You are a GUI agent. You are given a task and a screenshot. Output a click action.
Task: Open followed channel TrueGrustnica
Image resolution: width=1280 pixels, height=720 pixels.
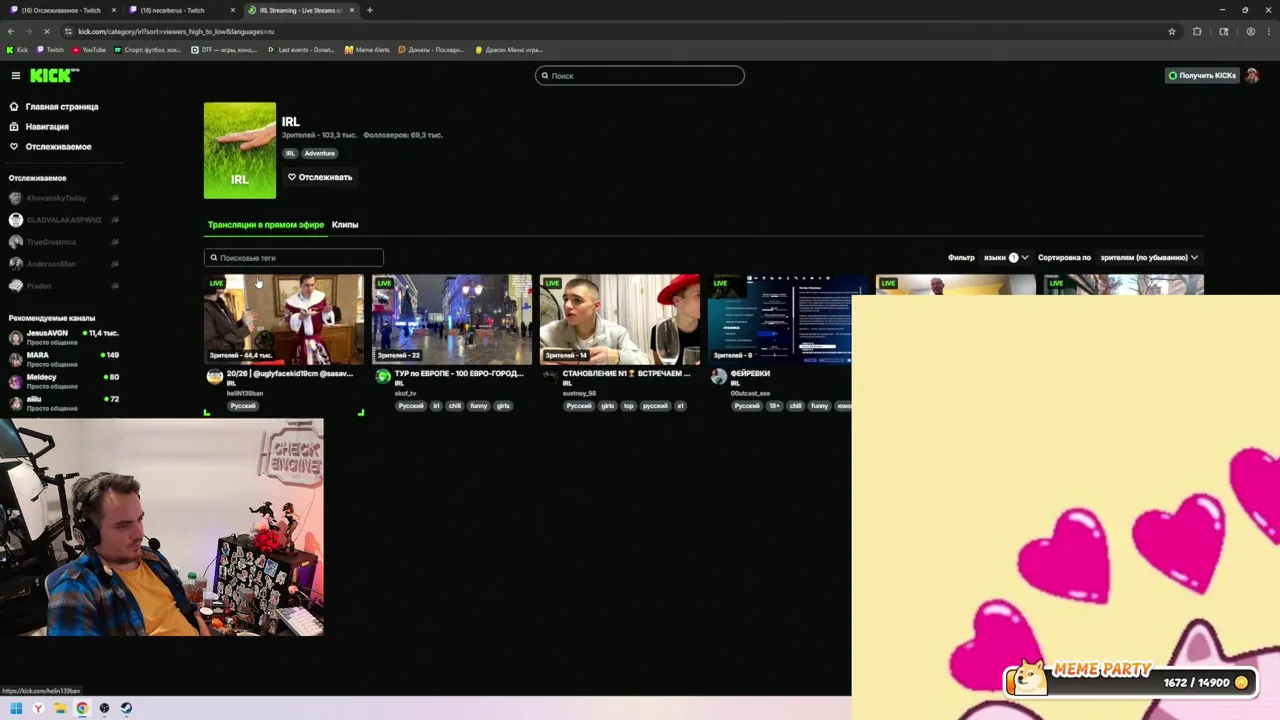click(64, 242)
